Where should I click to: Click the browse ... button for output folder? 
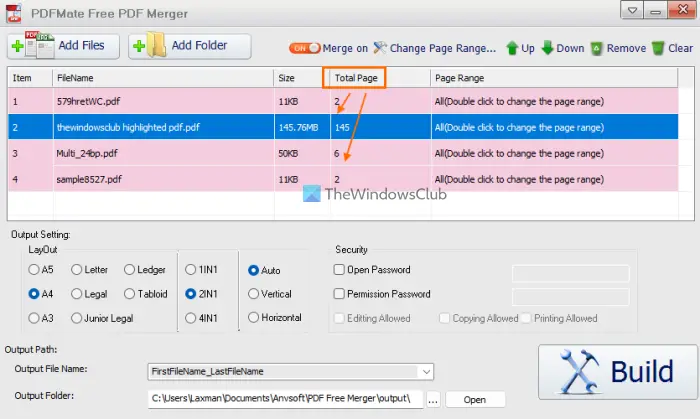click(x=433, y=400)
